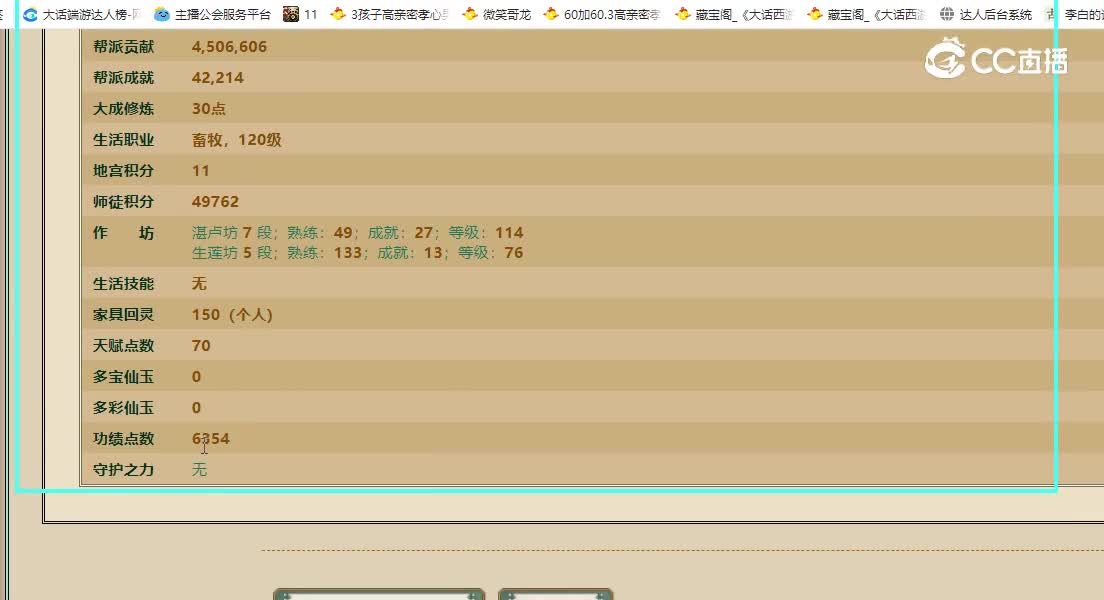Select the 守护之力 label

pyautogui.click(x=123, y=469)
